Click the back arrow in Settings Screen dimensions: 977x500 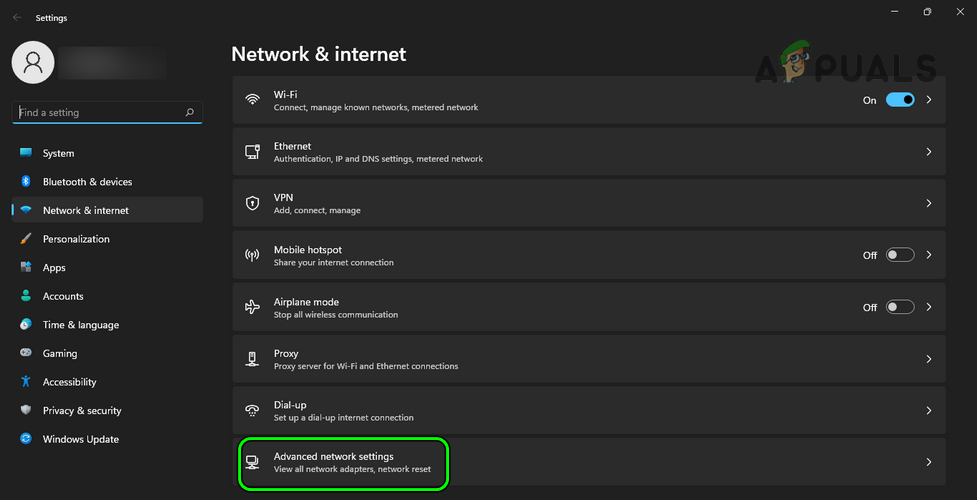pyautogui.click(x=17, y=17)
